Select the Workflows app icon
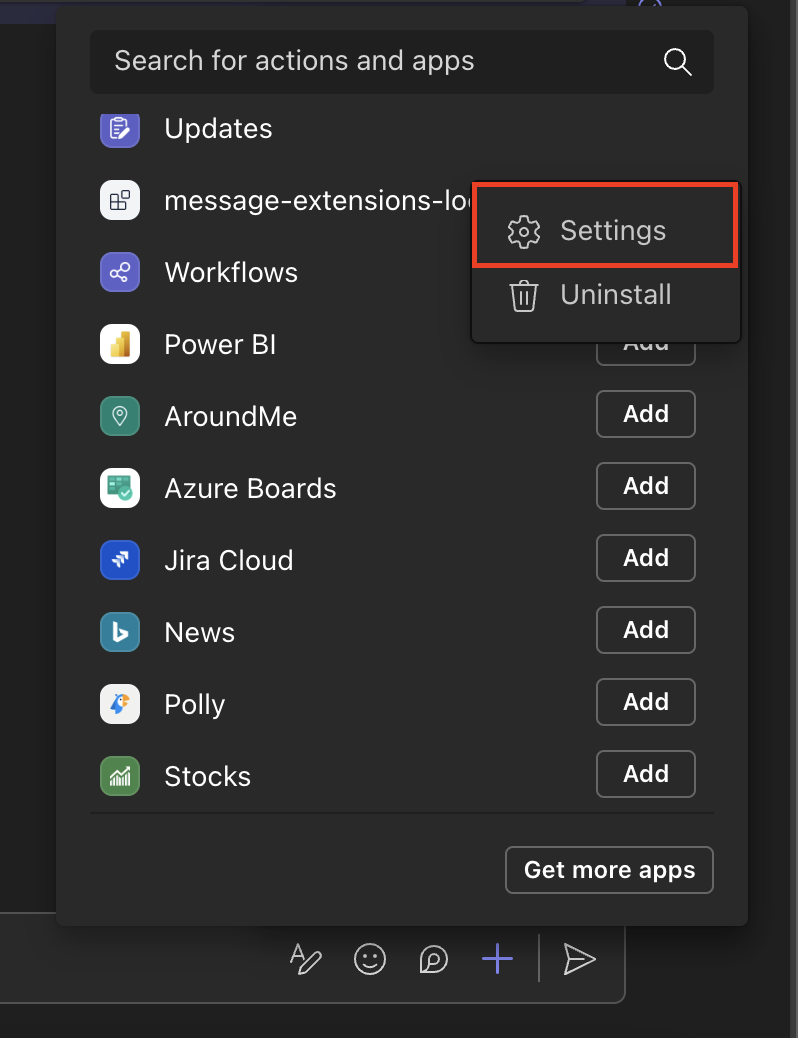Screen dimensions: 798x1038 pyautogui.click(x=120, y=273)
